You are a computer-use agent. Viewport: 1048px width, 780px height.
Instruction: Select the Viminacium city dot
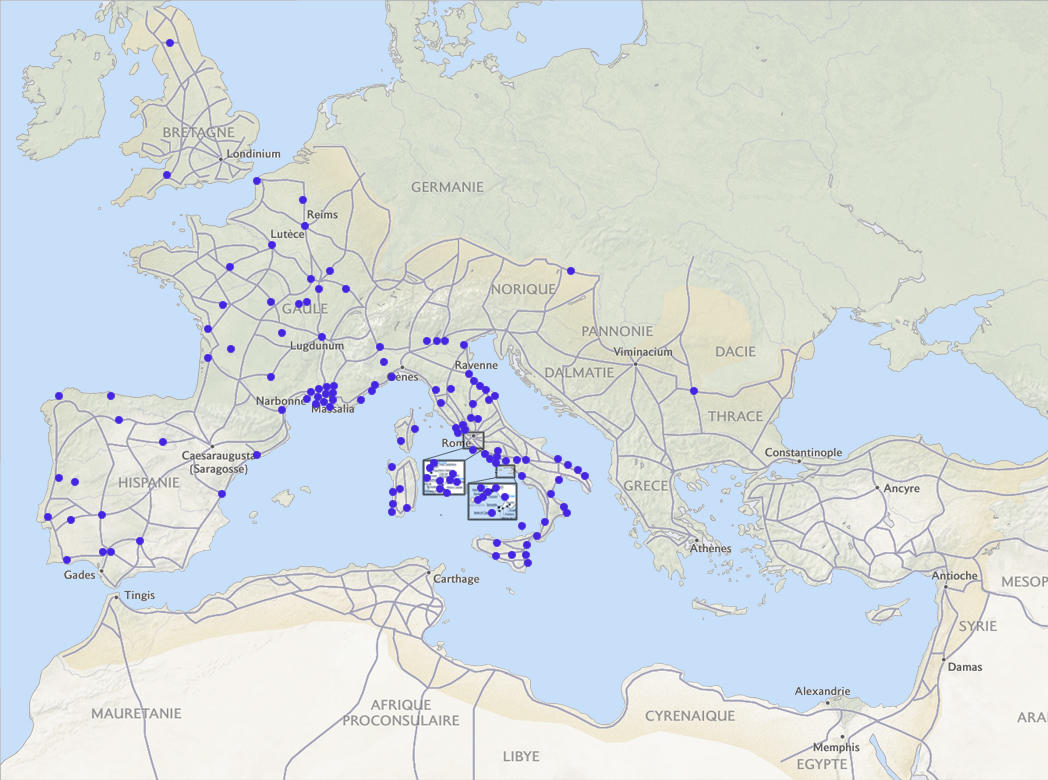635,363
